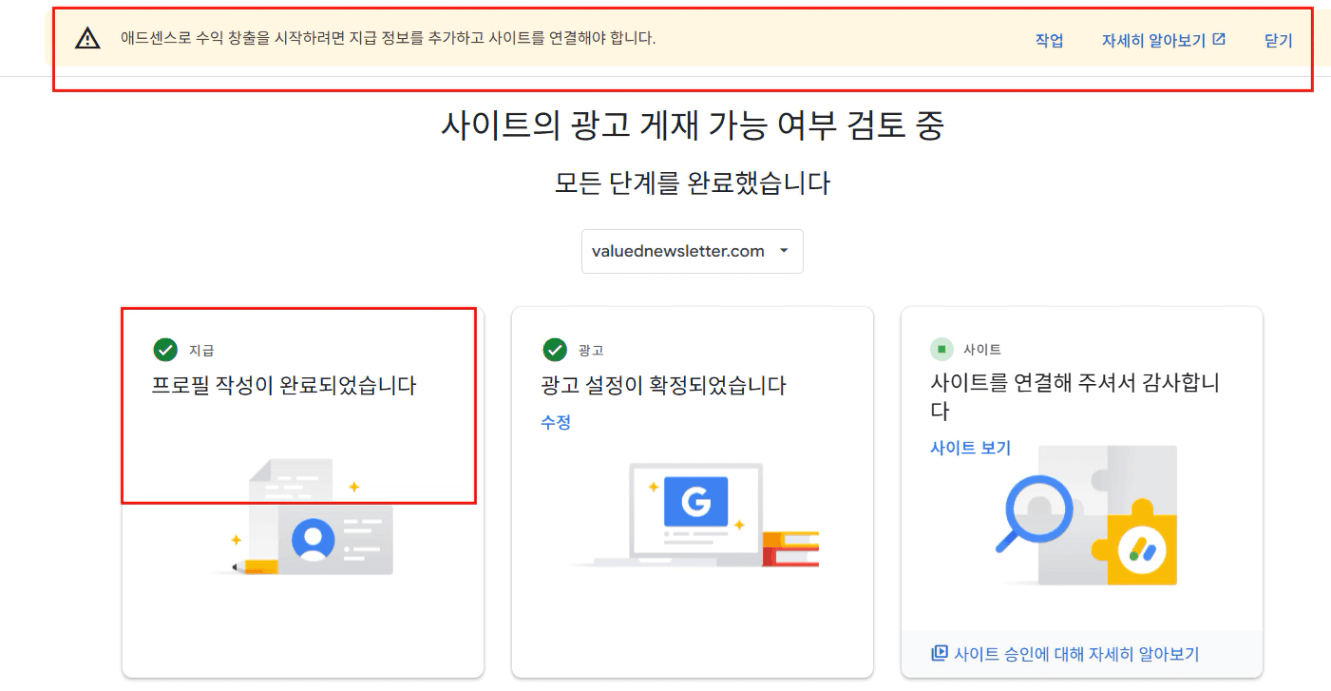The image size is (1331, 691).
Task: Open 사이트 승인에 대해 자세히 알아보기 link
Action: pos(1076,654)
